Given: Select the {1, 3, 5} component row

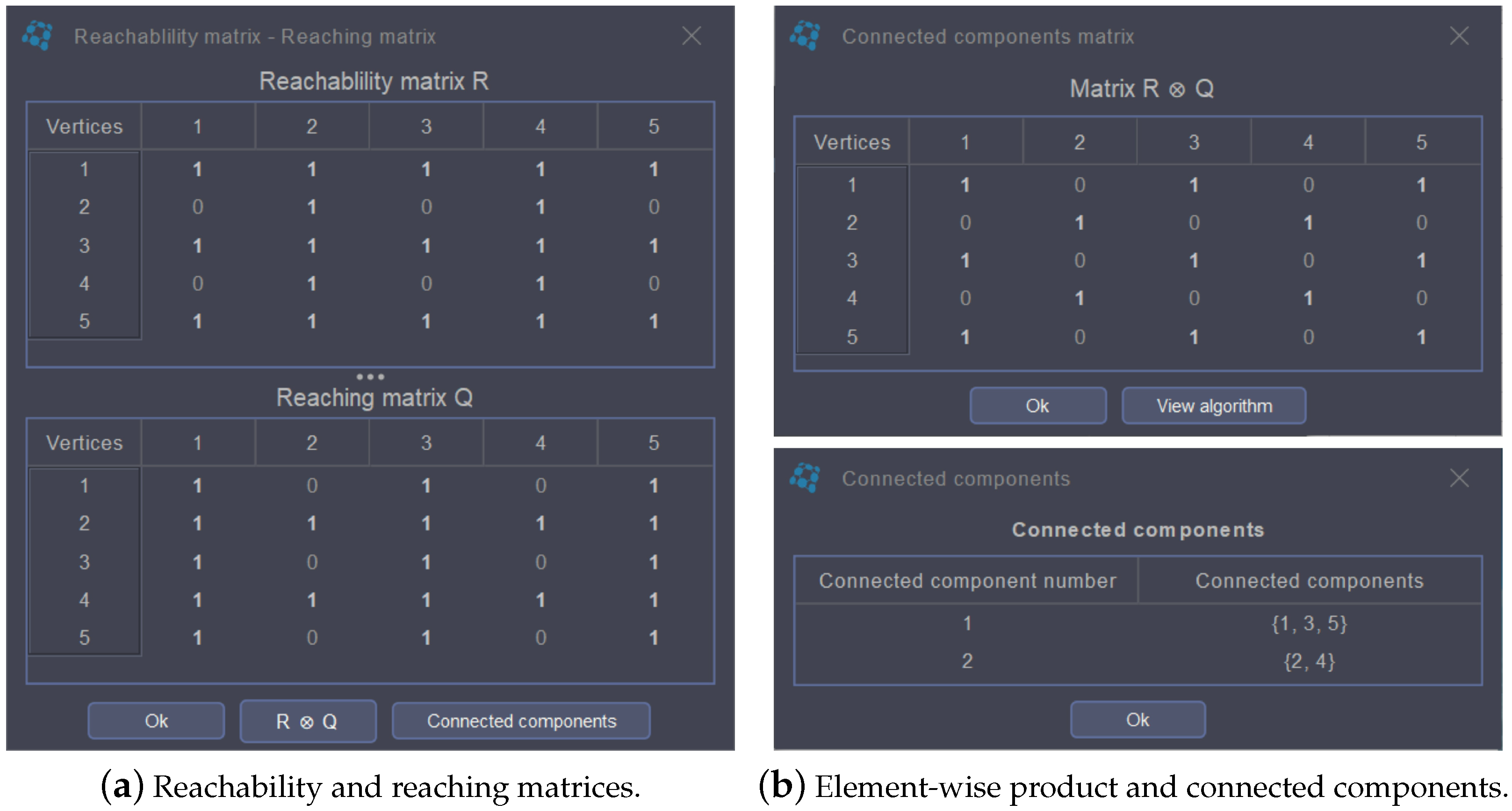Looking at the screenshot, I should [1309, 623].
